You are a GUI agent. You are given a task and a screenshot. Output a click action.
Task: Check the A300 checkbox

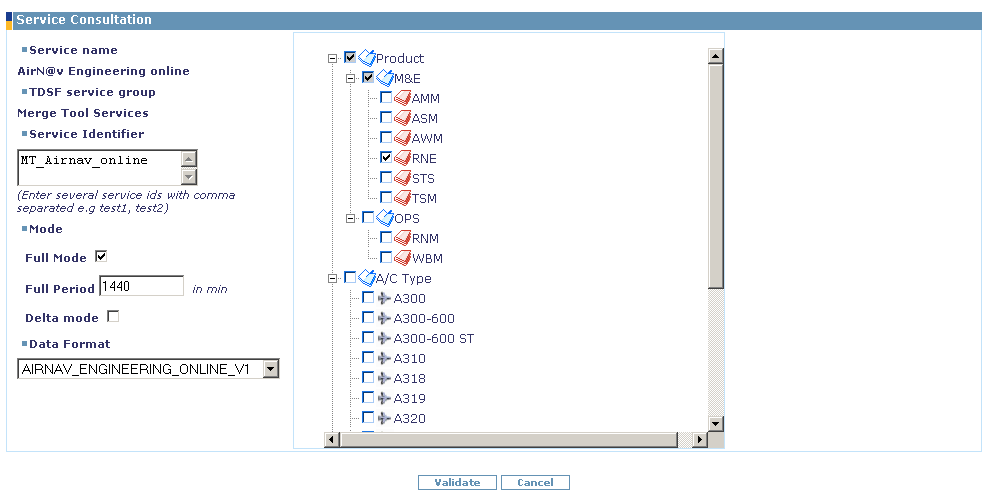pyautogui.click(x=368, y=297)
